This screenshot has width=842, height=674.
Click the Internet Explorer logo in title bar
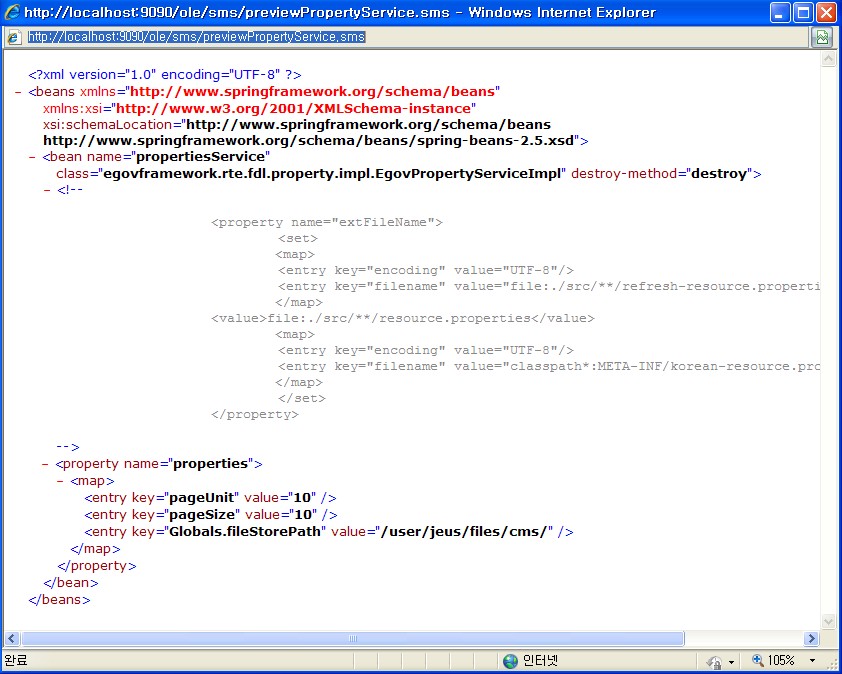click(x=13, y=13)
